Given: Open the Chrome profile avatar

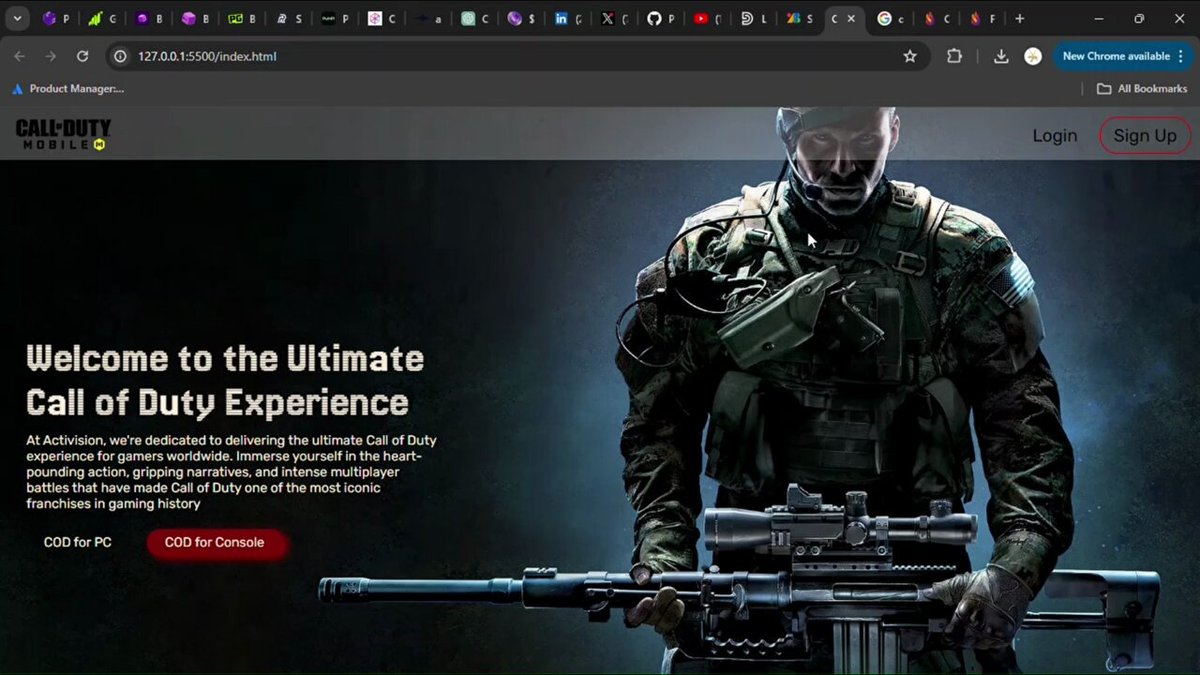Looking at the screenshot, I should click(1033, 56).
